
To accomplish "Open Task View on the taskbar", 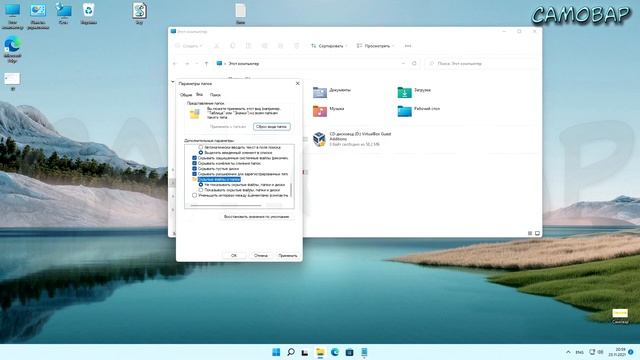I will tap(305, 352).
